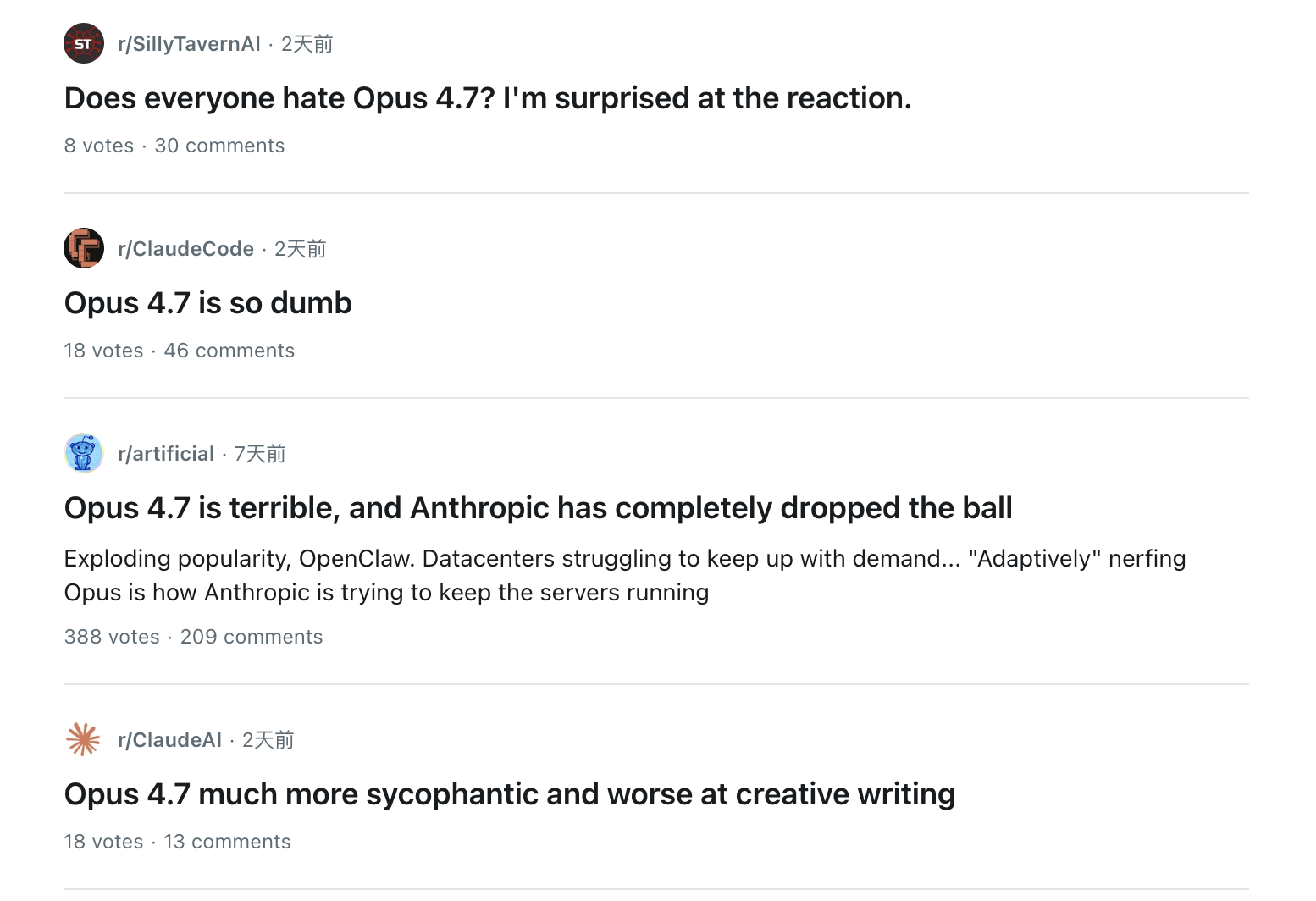
Task: Click the "209 comments" count
Action: [x=252, y=637]
